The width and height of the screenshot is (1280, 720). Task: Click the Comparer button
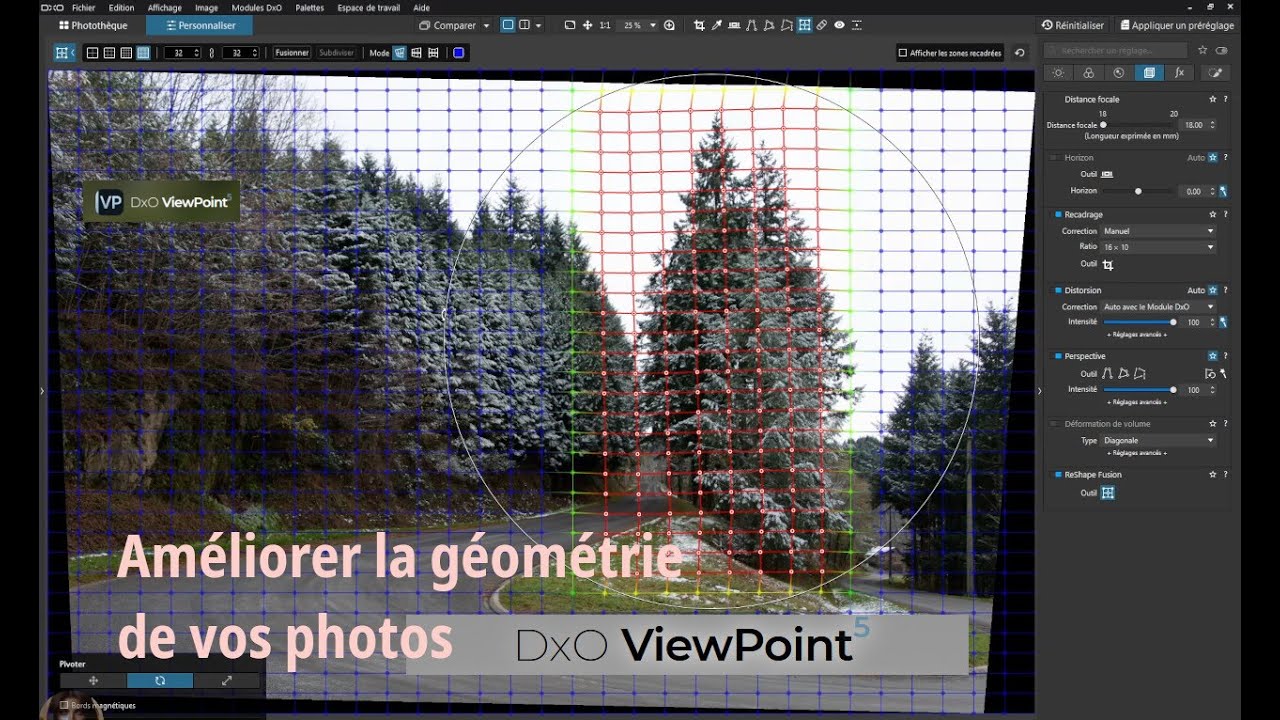[448, 25]
